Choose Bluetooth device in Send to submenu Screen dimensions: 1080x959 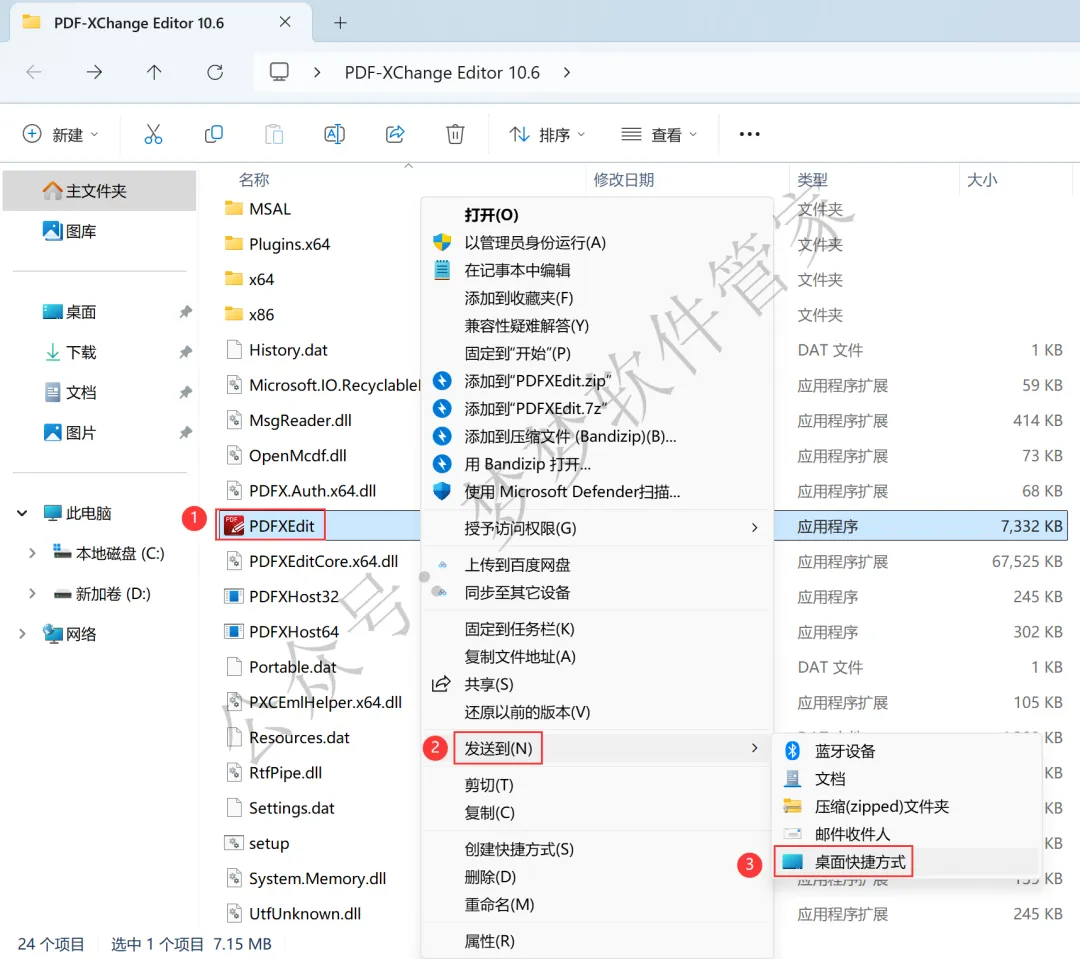point(907,751)
